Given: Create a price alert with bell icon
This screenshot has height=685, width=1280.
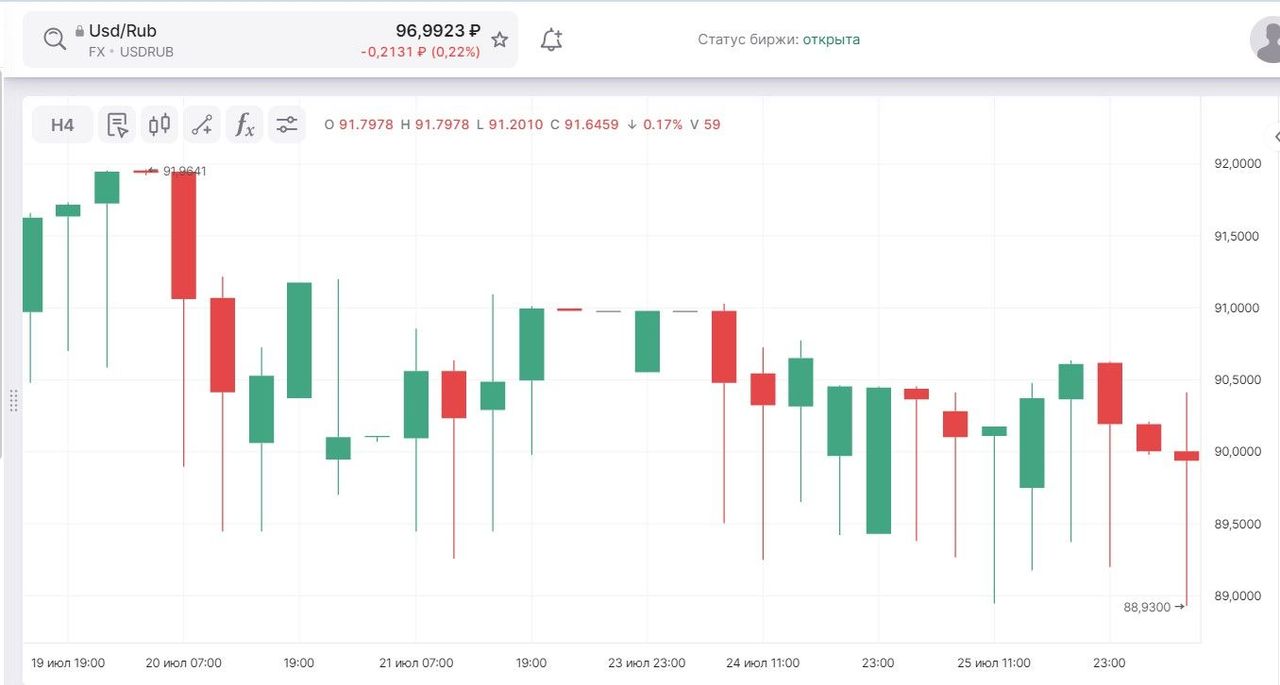Looking at the screenshot, I should 551,40.
